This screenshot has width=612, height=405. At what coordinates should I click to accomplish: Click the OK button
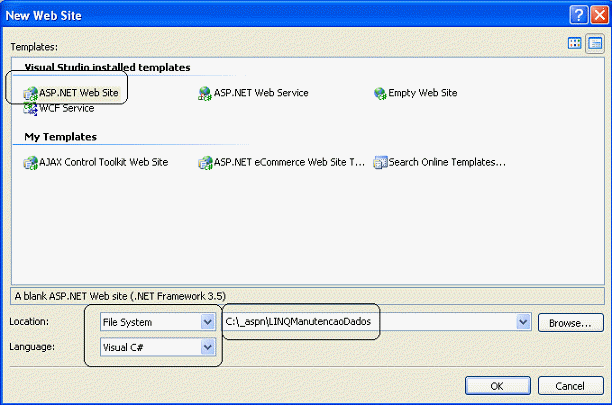pyautogui.click(x=497, y=386)
